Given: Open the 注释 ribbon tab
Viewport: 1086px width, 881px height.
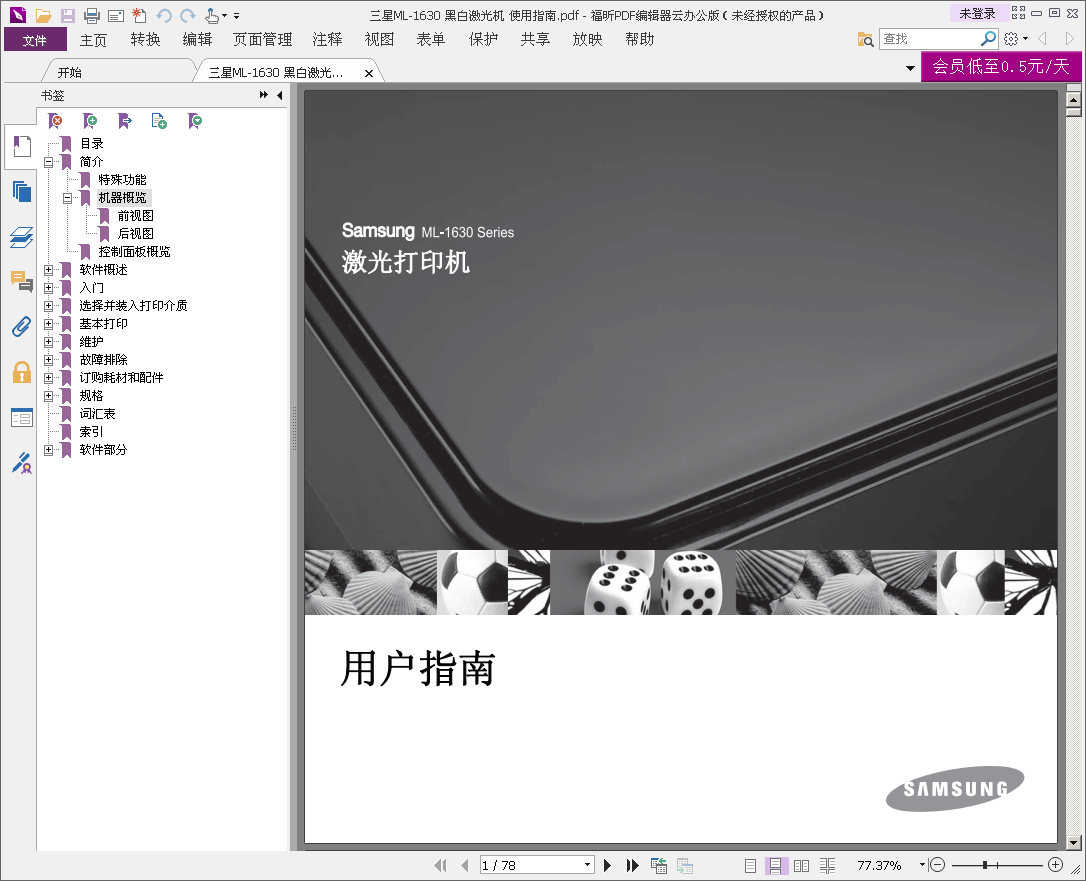Looking at the screenshot, I should 327,40.
